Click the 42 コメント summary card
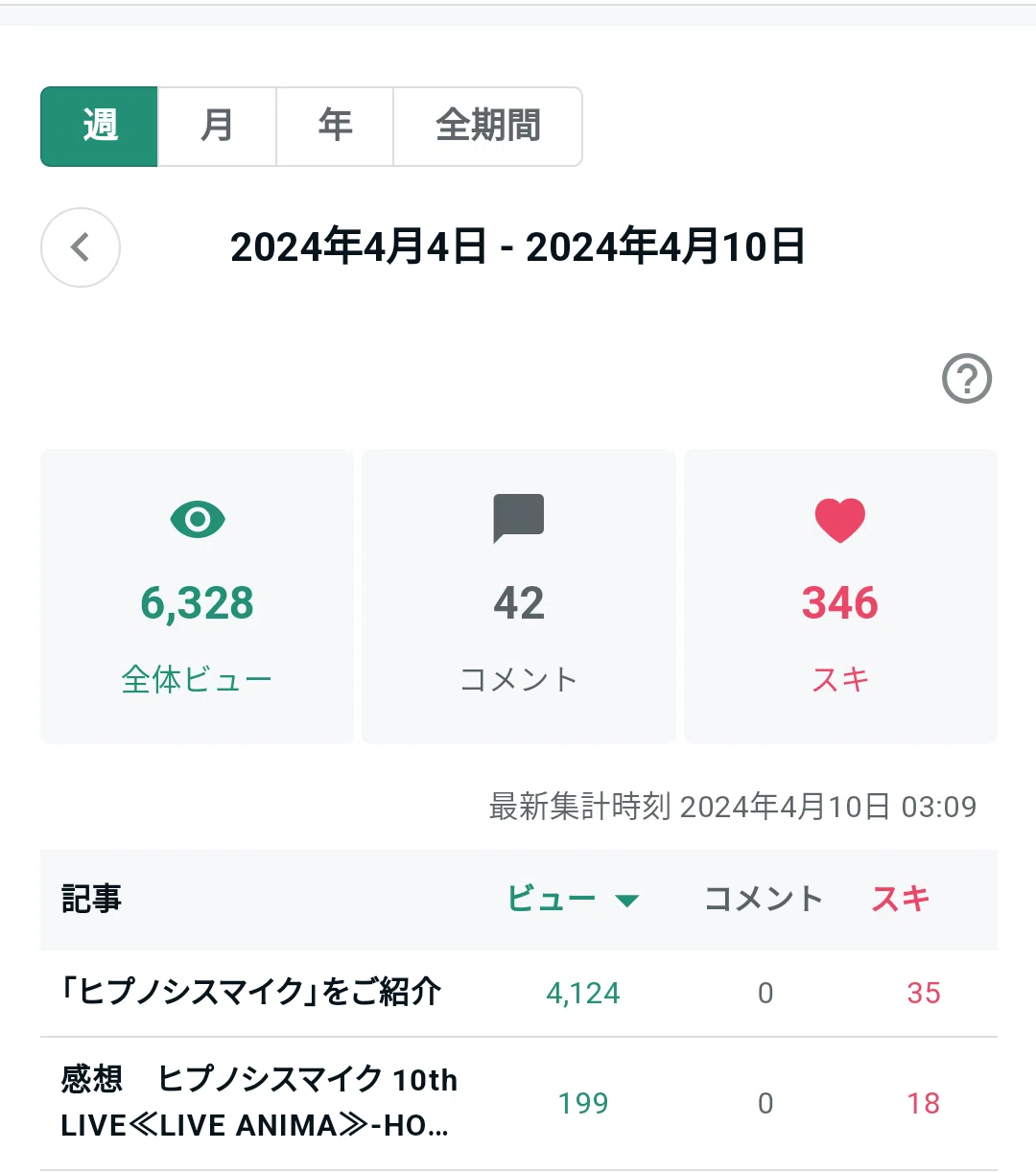 [519, 596]
